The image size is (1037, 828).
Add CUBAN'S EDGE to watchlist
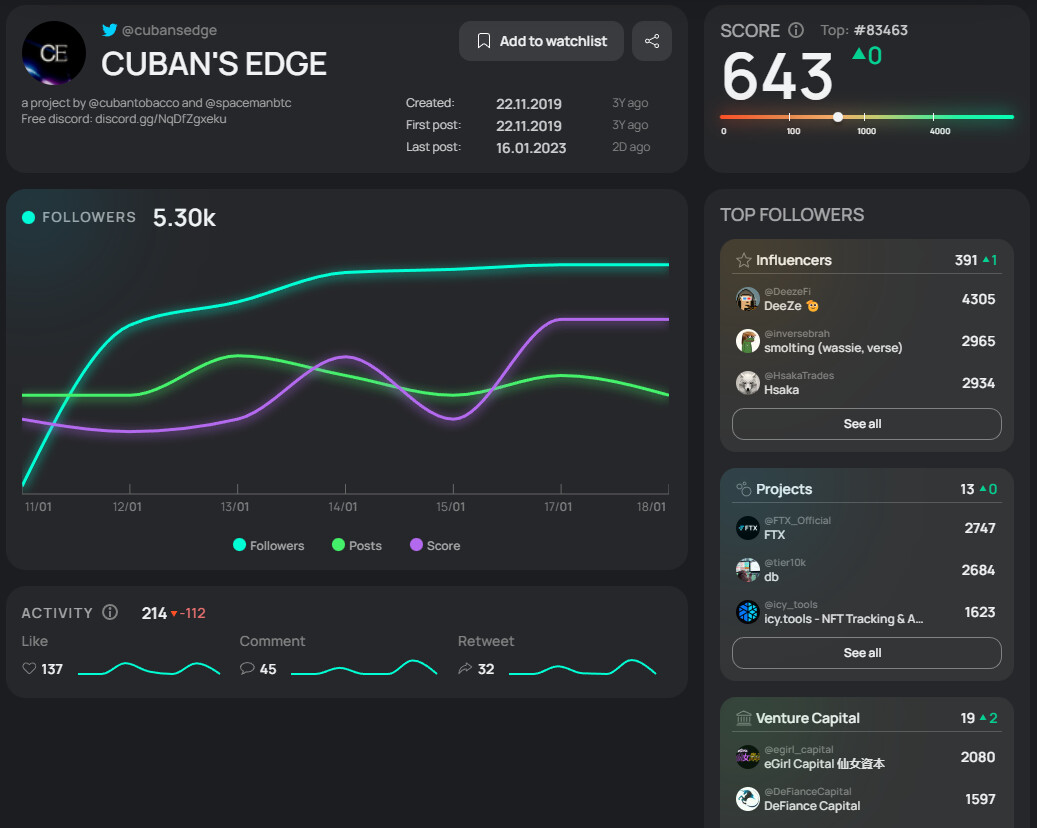tap(541, 41)
